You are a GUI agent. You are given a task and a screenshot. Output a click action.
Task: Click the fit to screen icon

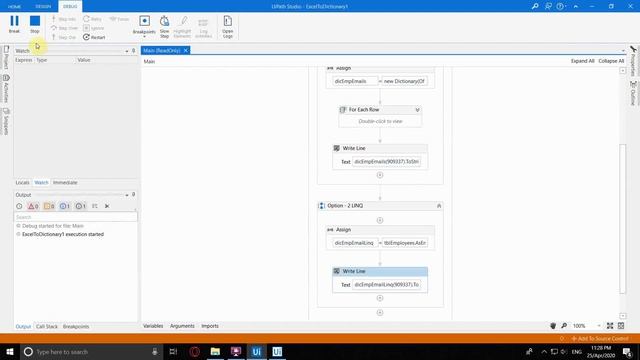(610, 326)
